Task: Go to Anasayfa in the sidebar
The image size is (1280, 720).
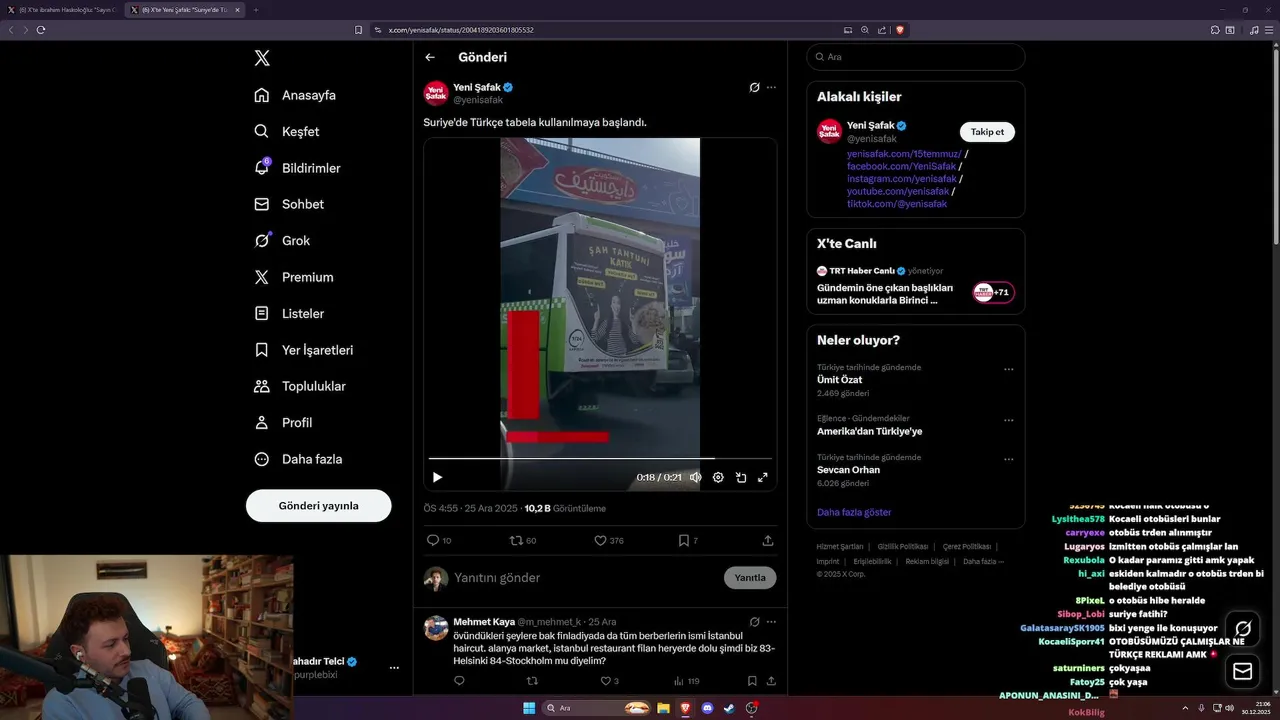Action: pos(295,95)
